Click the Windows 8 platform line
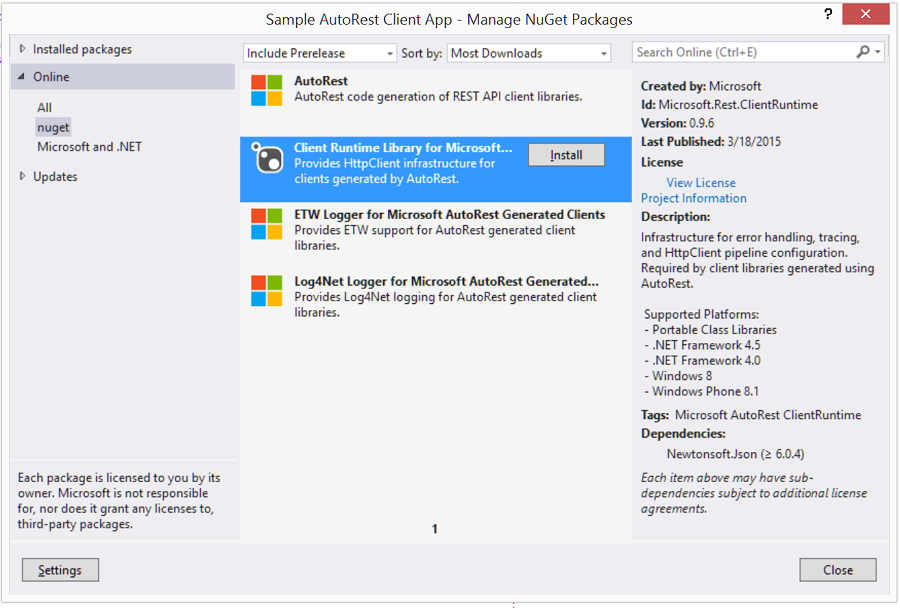The image size is (900, 608). pyautogui.click(x=678, y=376)
